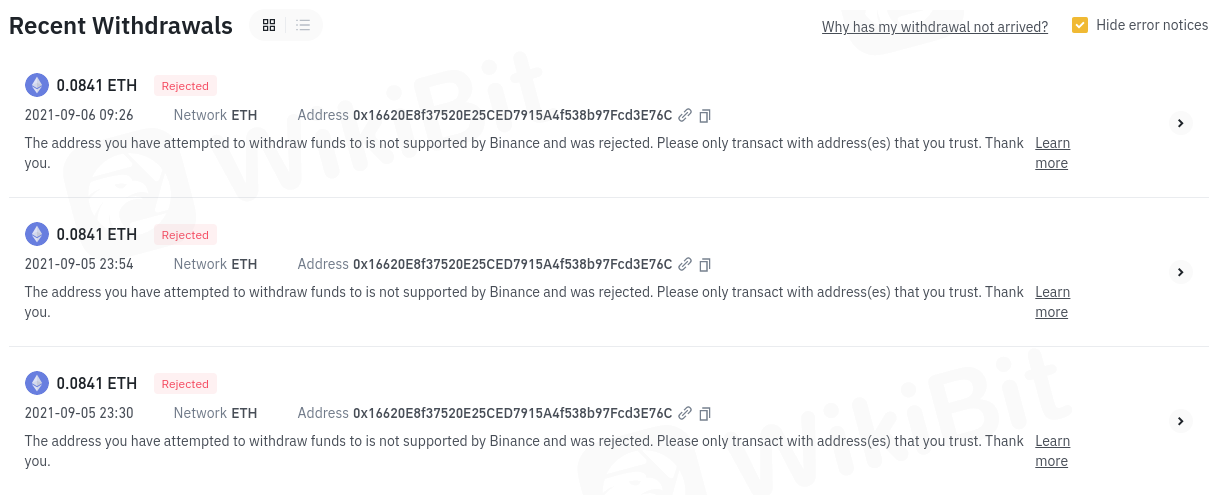The image size is (1220, 495).
Task: Uncheck the Hide error notices checkbox
Action: click(x=1080, y=25)
